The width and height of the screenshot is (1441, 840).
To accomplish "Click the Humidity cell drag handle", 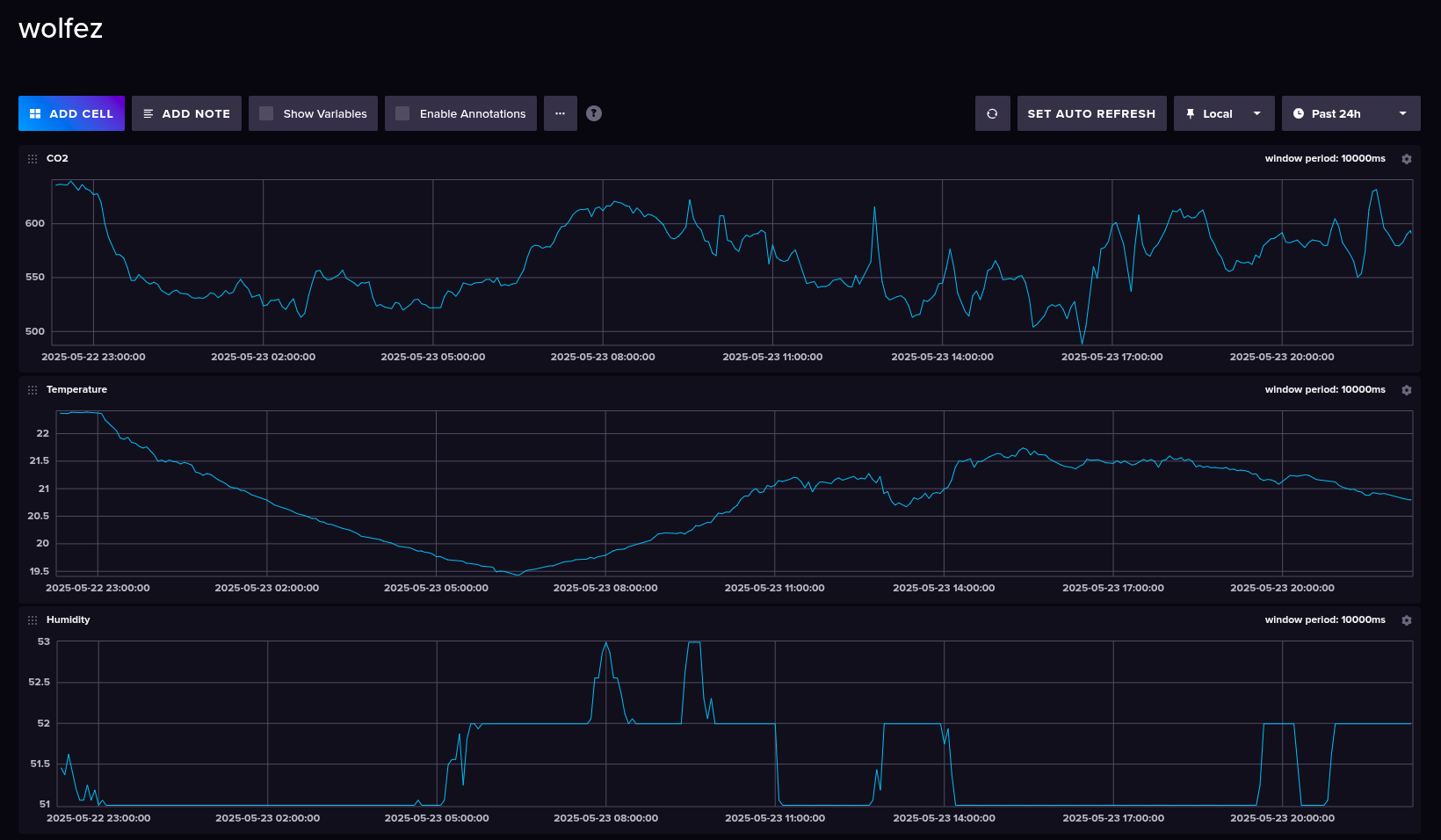I will [32, 619].
